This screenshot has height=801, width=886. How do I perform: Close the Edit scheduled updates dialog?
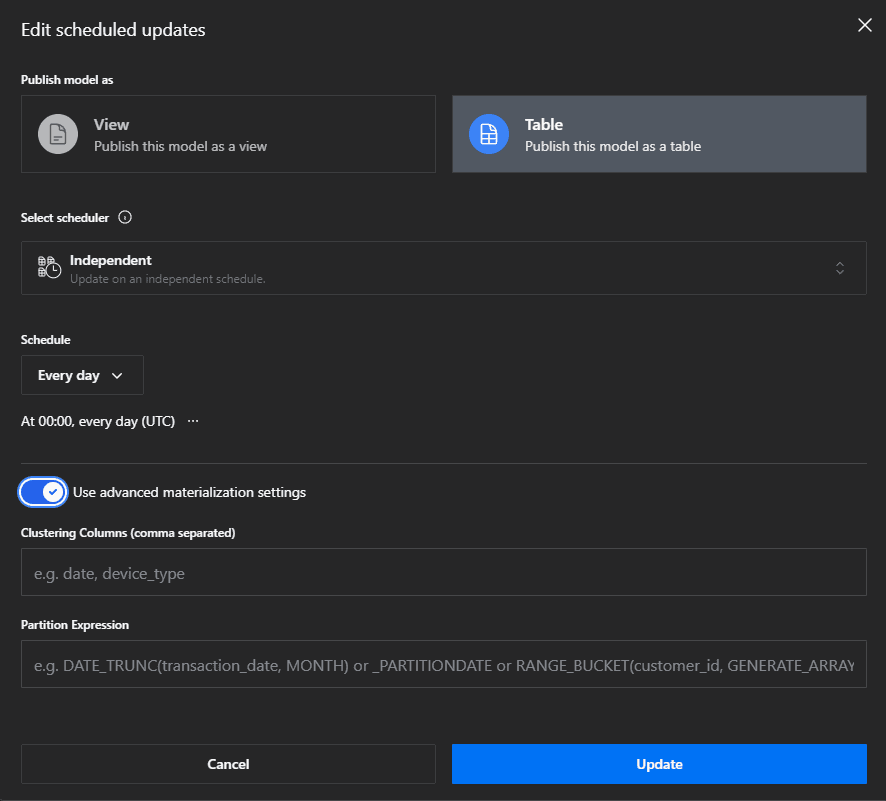coord(864,26)
